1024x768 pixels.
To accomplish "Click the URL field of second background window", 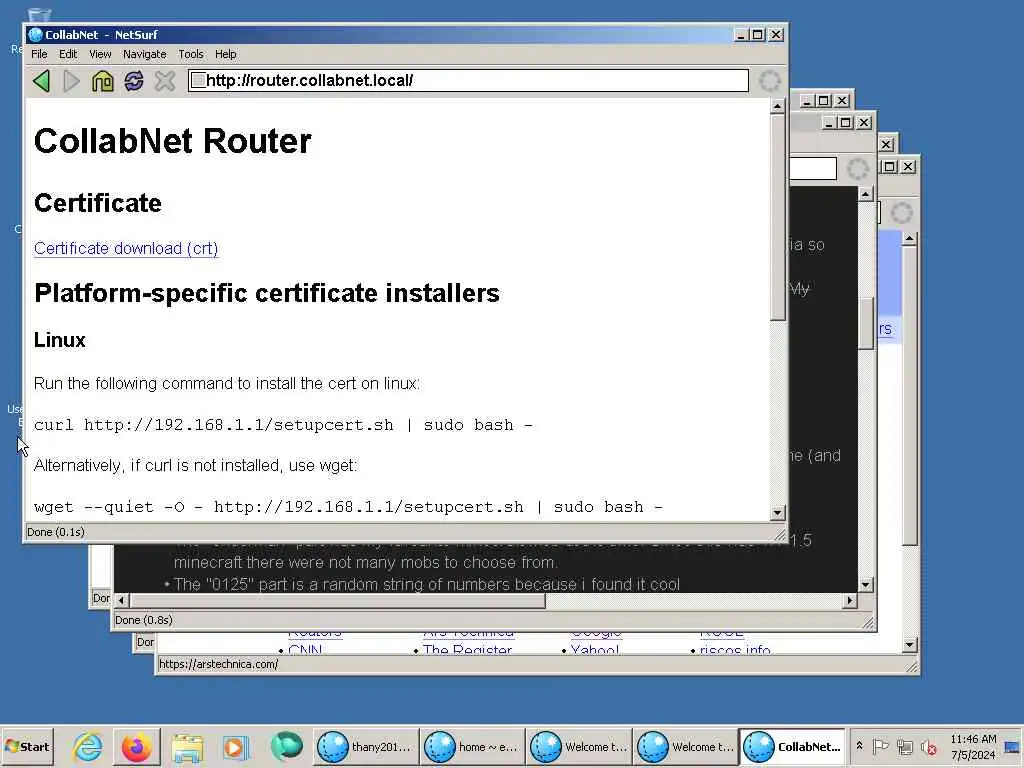I will [812, 168].
